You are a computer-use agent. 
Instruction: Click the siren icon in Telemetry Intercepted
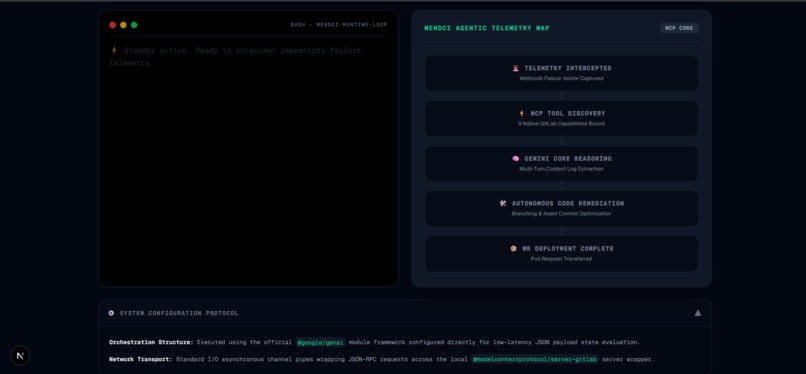(x=516, y=68)
